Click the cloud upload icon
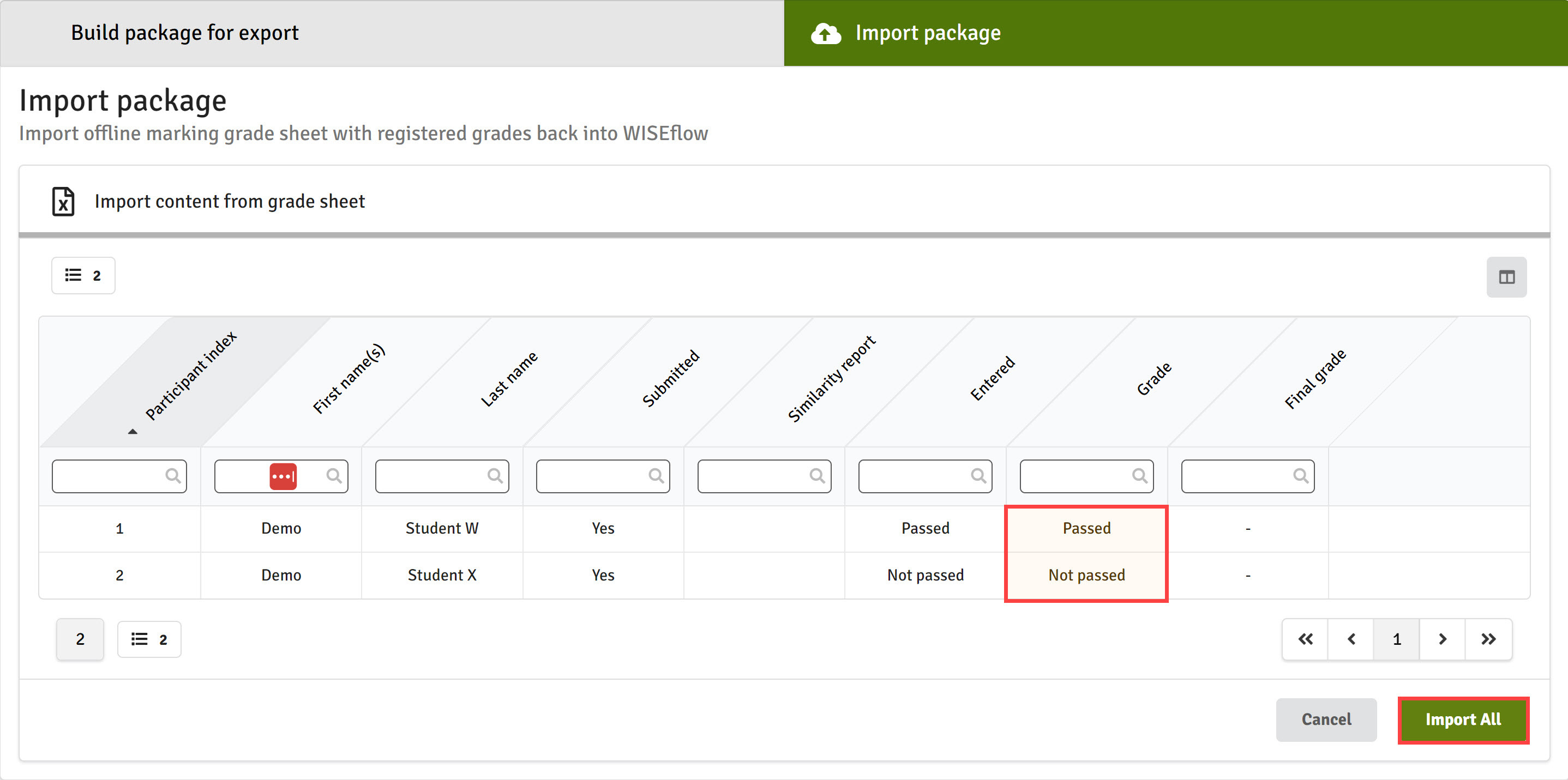Screen dimensions: 1568x780 [x=825, y=33]
